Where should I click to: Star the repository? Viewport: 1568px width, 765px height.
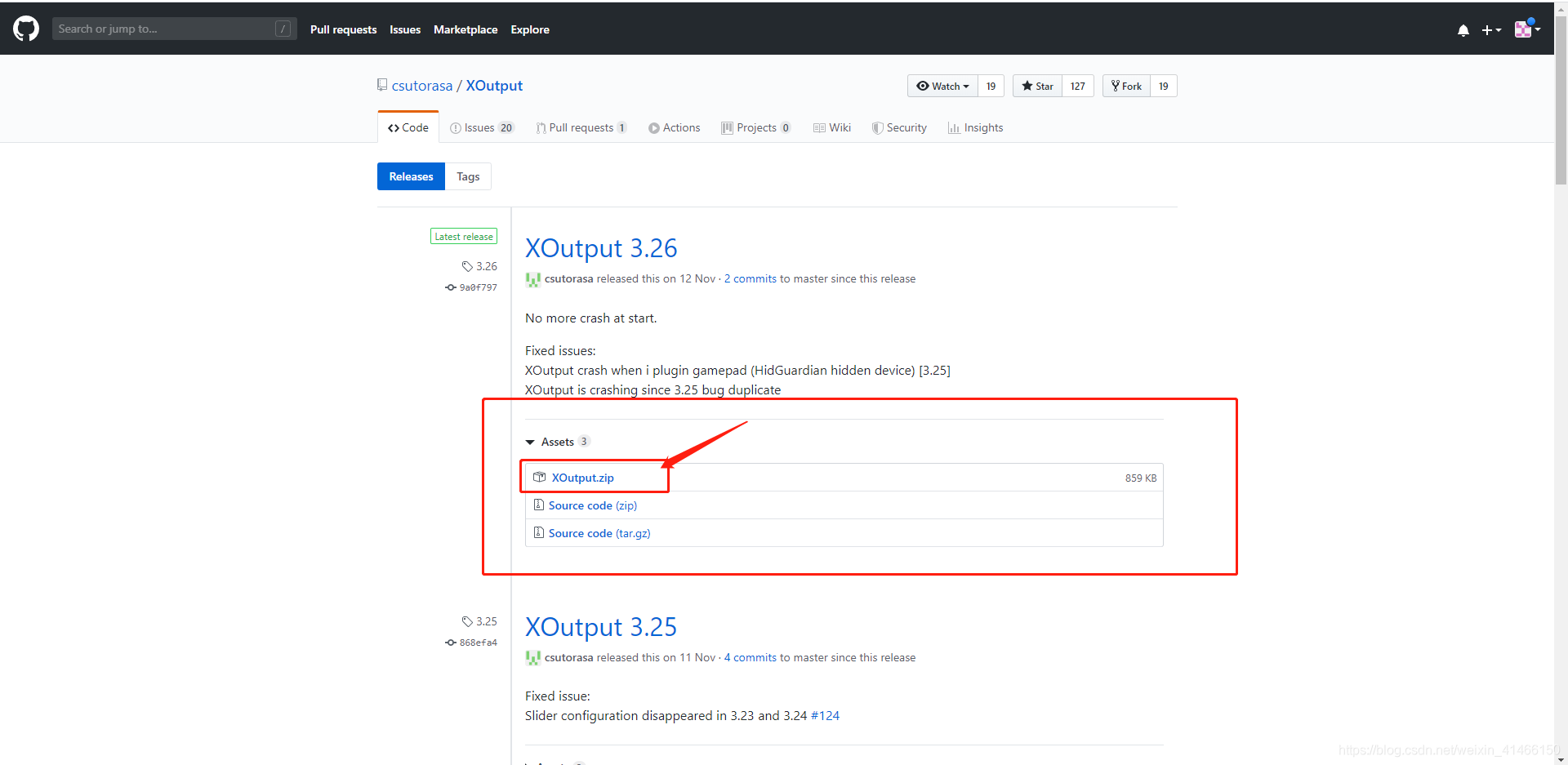(1037, 86)
